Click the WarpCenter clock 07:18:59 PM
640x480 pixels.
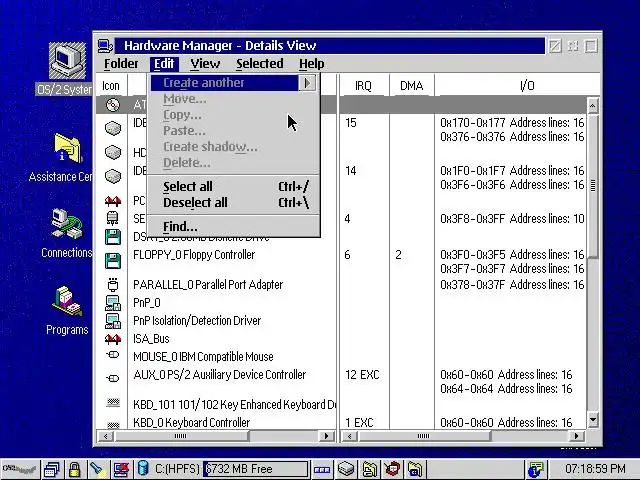[595, 469]
